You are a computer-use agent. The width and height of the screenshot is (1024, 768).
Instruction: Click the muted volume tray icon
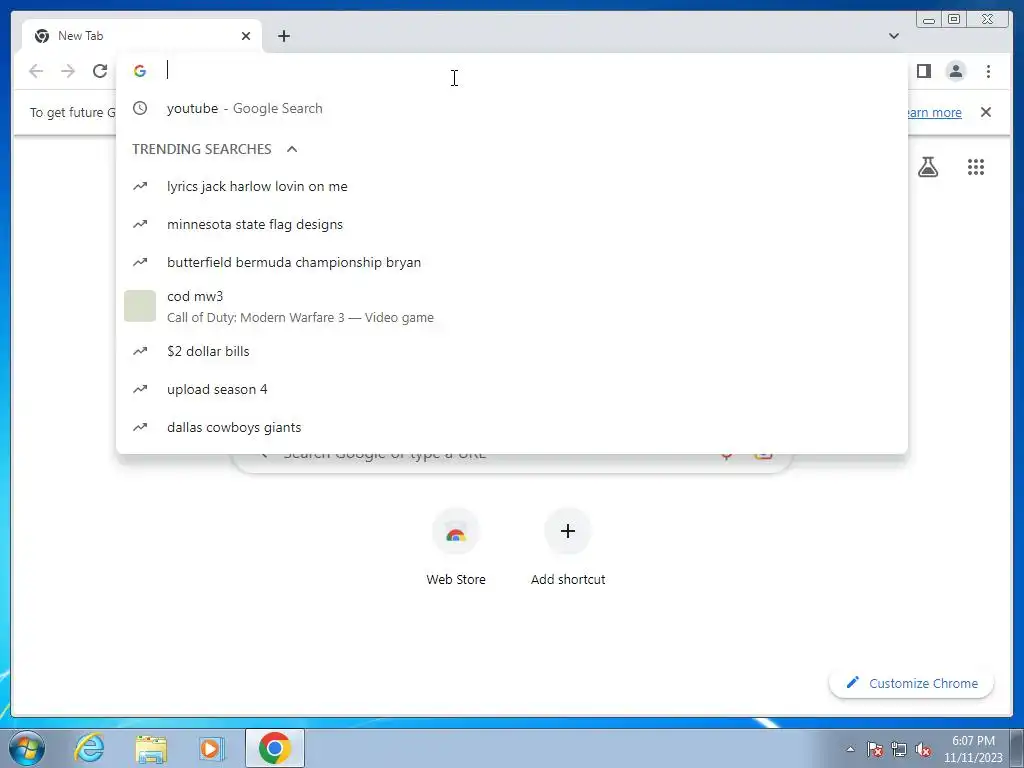923,749
